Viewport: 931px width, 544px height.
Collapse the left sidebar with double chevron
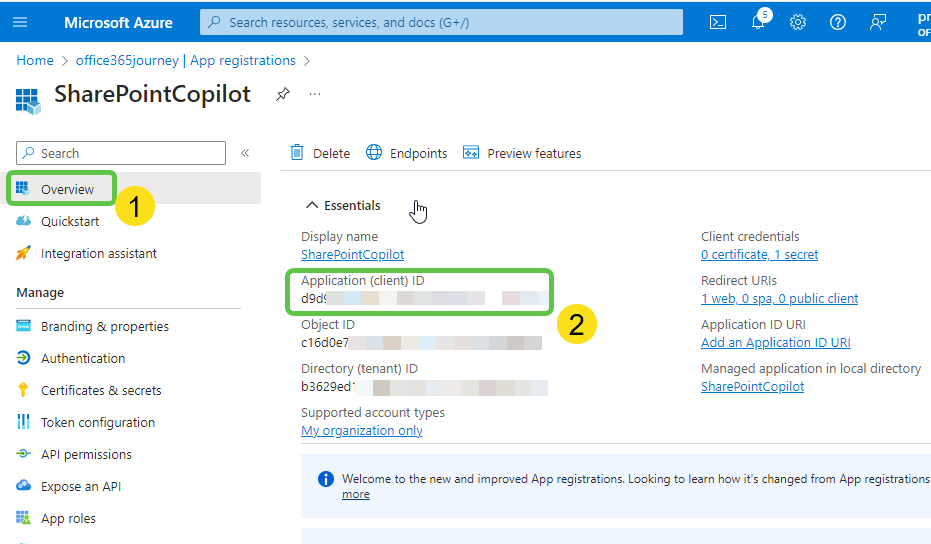pyautogui.click(x=245, y=153)
